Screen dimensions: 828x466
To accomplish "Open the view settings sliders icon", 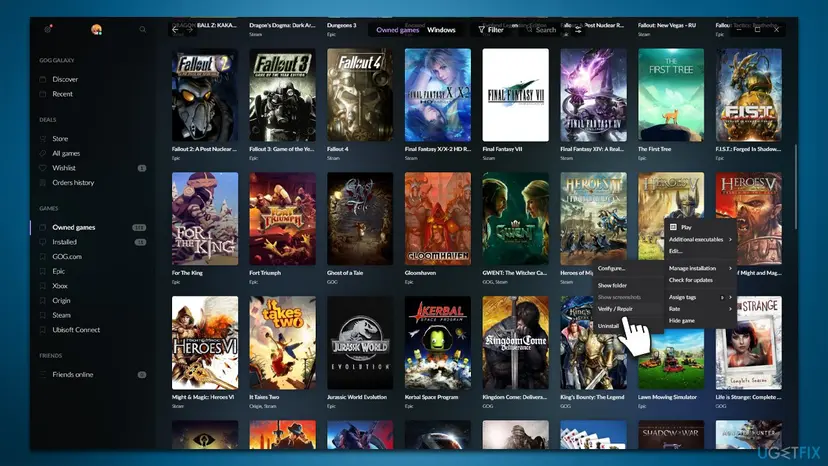I will click(578, 30).
